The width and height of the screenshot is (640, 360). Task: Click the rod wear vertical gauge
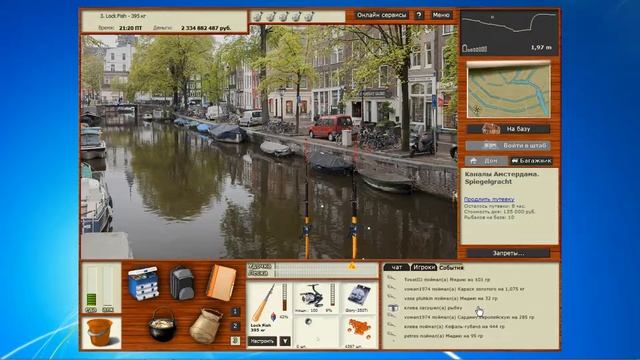(x=284, y=297)
